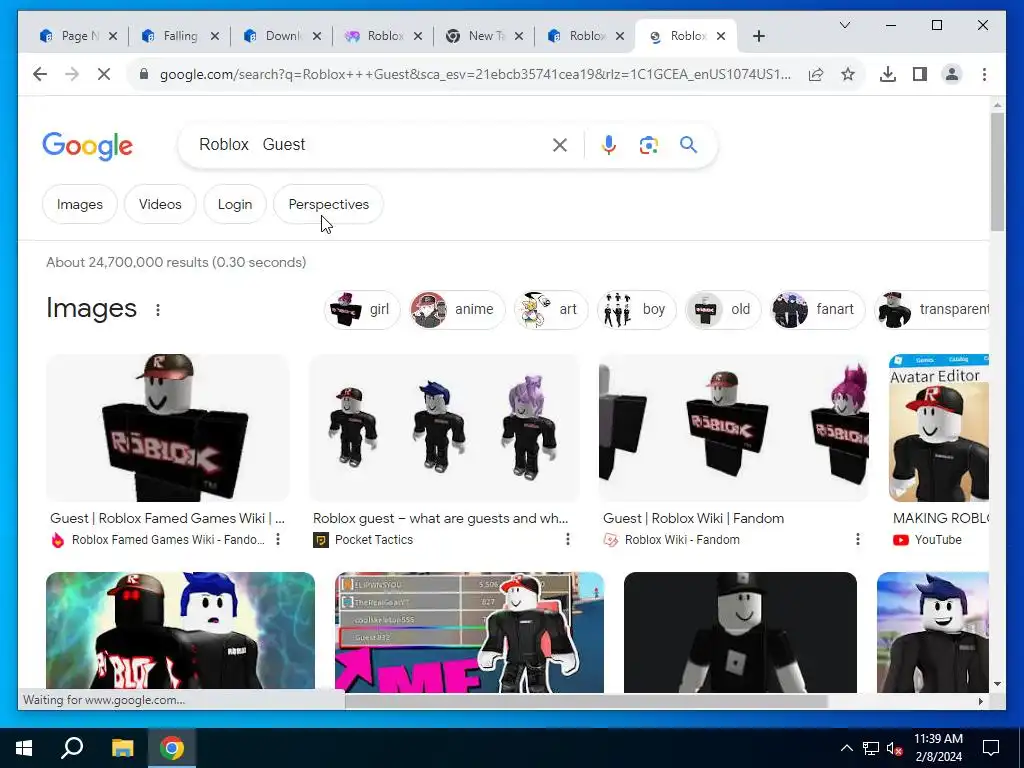Click the Chrome taskbar icon
The height and width of the screenshot is (768, 1024).
pos(172,748)
